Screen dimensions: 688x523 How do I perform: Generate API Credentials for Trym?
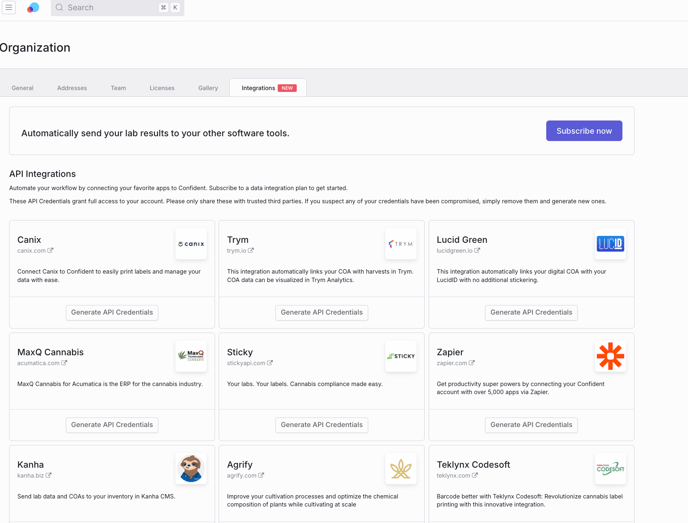pyautogui.click(x=322, y=312)
